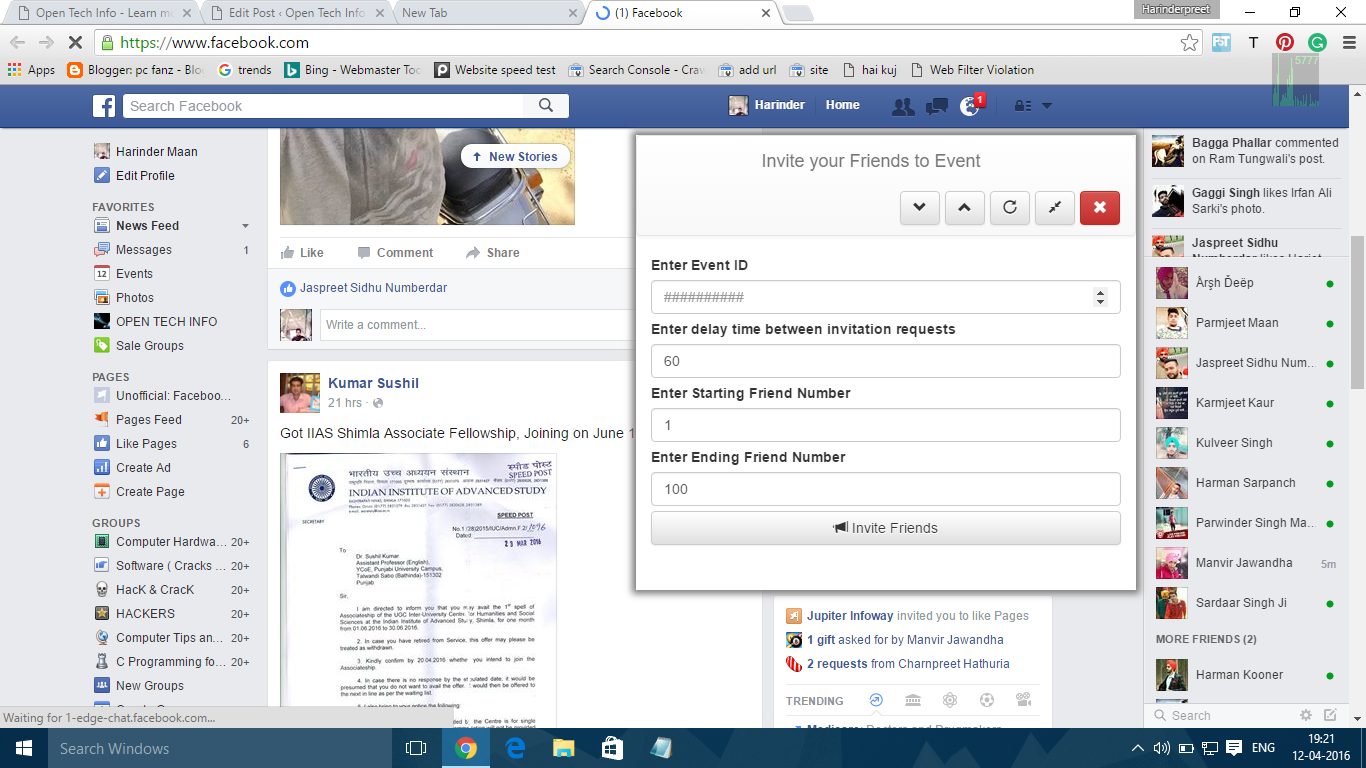Open File Explorer from the taskbar

tap(564, 748)
